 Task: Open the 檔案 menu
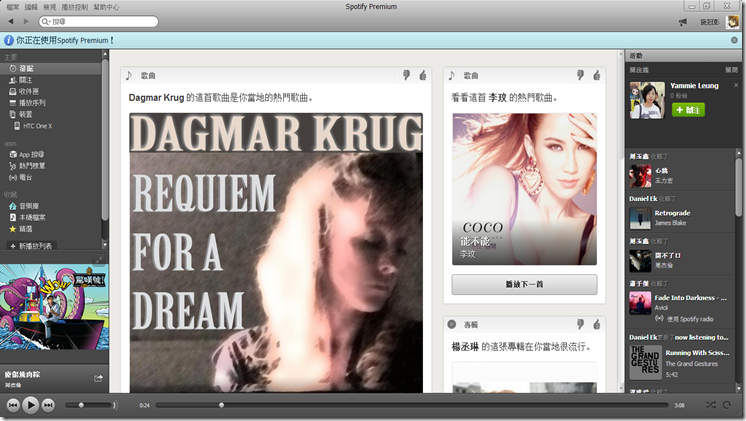[13, 7]
